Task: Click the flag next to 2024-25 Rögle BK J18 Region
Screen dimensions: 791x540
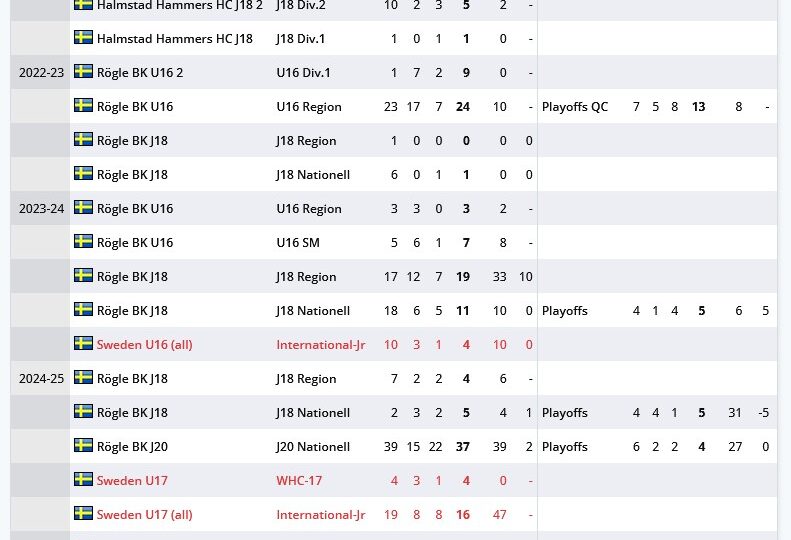Action: (x=83, y=377)
